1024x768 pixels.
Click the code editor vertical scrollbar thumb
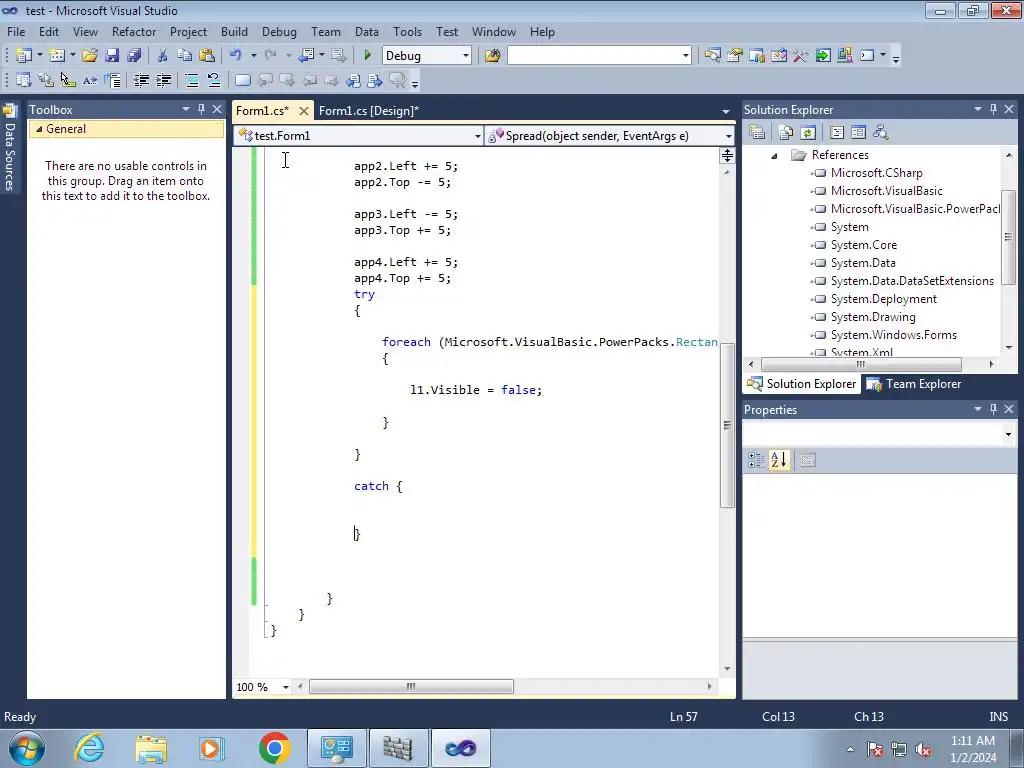coord(727,425)
